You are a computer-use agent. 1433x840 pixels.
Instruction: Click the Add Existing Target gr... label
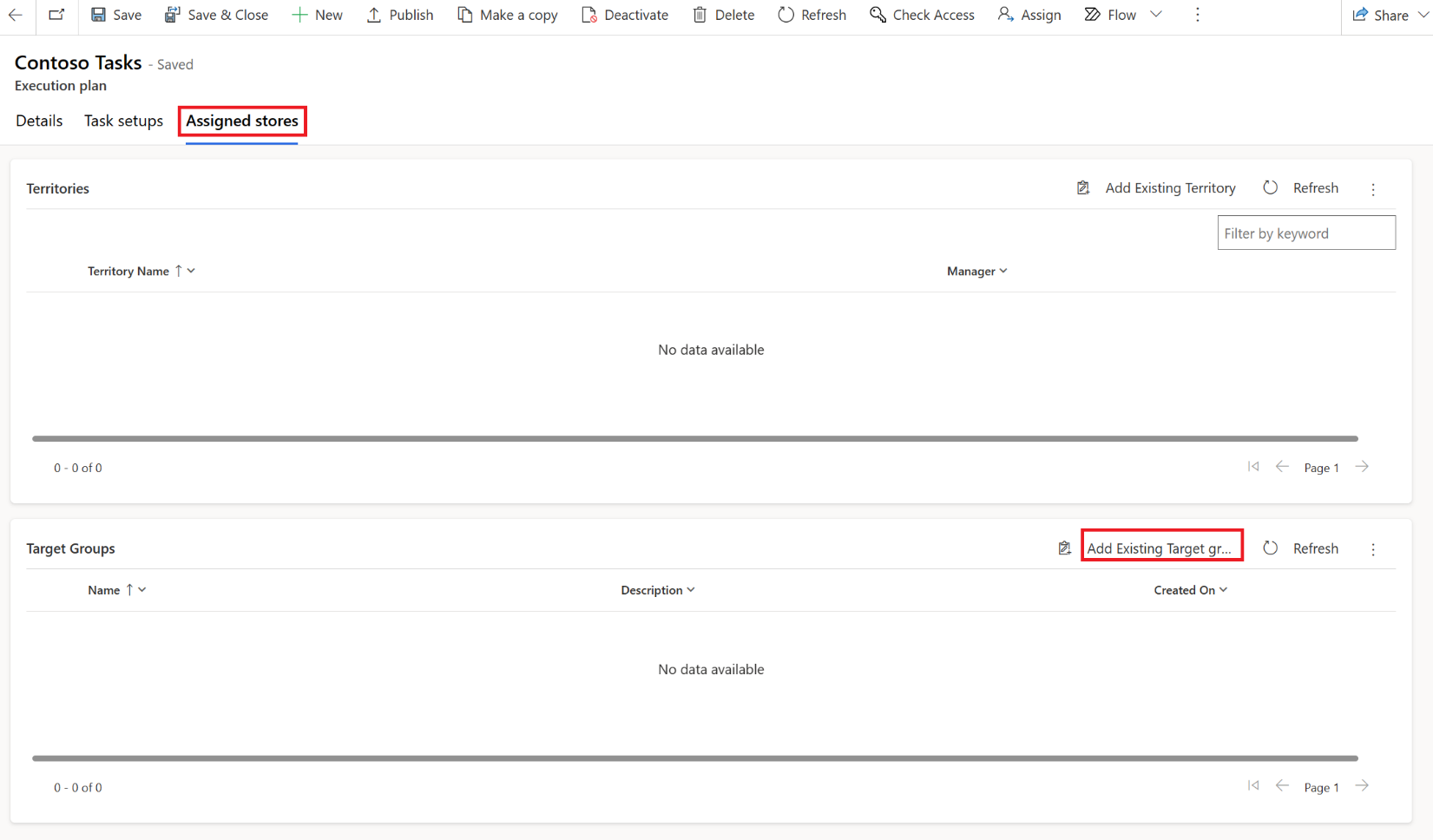coord(1160,548)
